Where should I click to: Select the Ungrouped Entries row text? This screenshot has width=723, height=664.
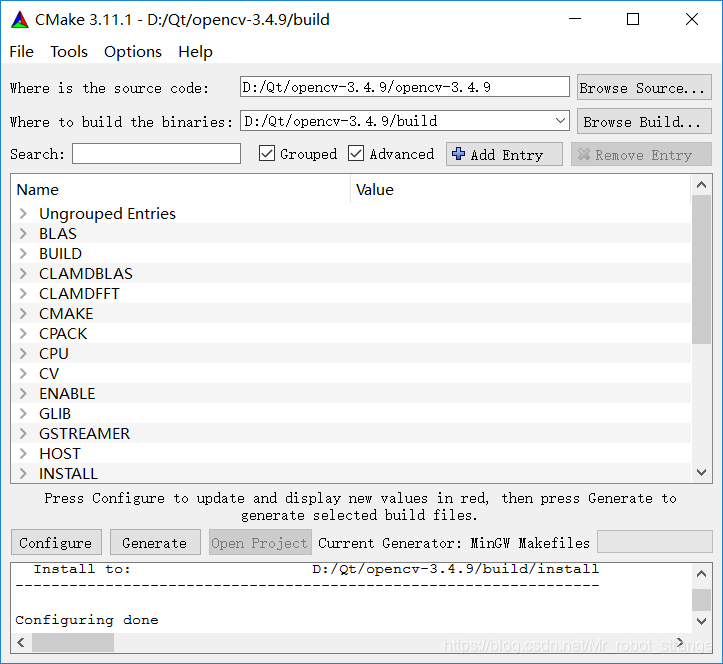pyautogui.click(x=107, y=213)
